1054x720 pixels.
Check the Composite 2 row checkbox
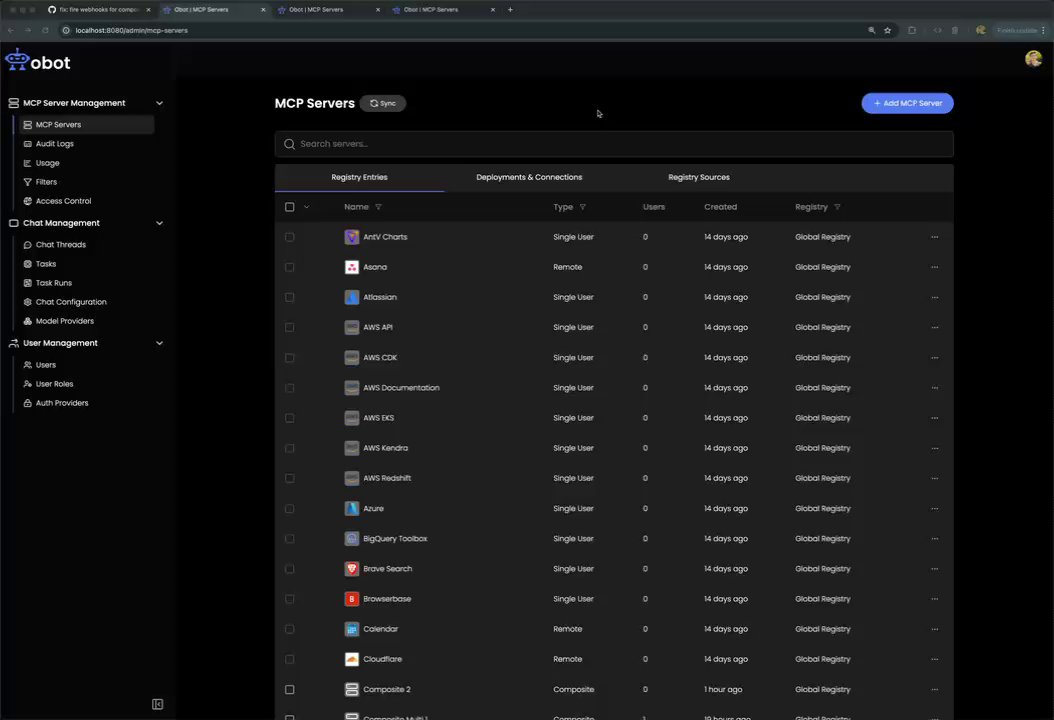pos(290,689)
